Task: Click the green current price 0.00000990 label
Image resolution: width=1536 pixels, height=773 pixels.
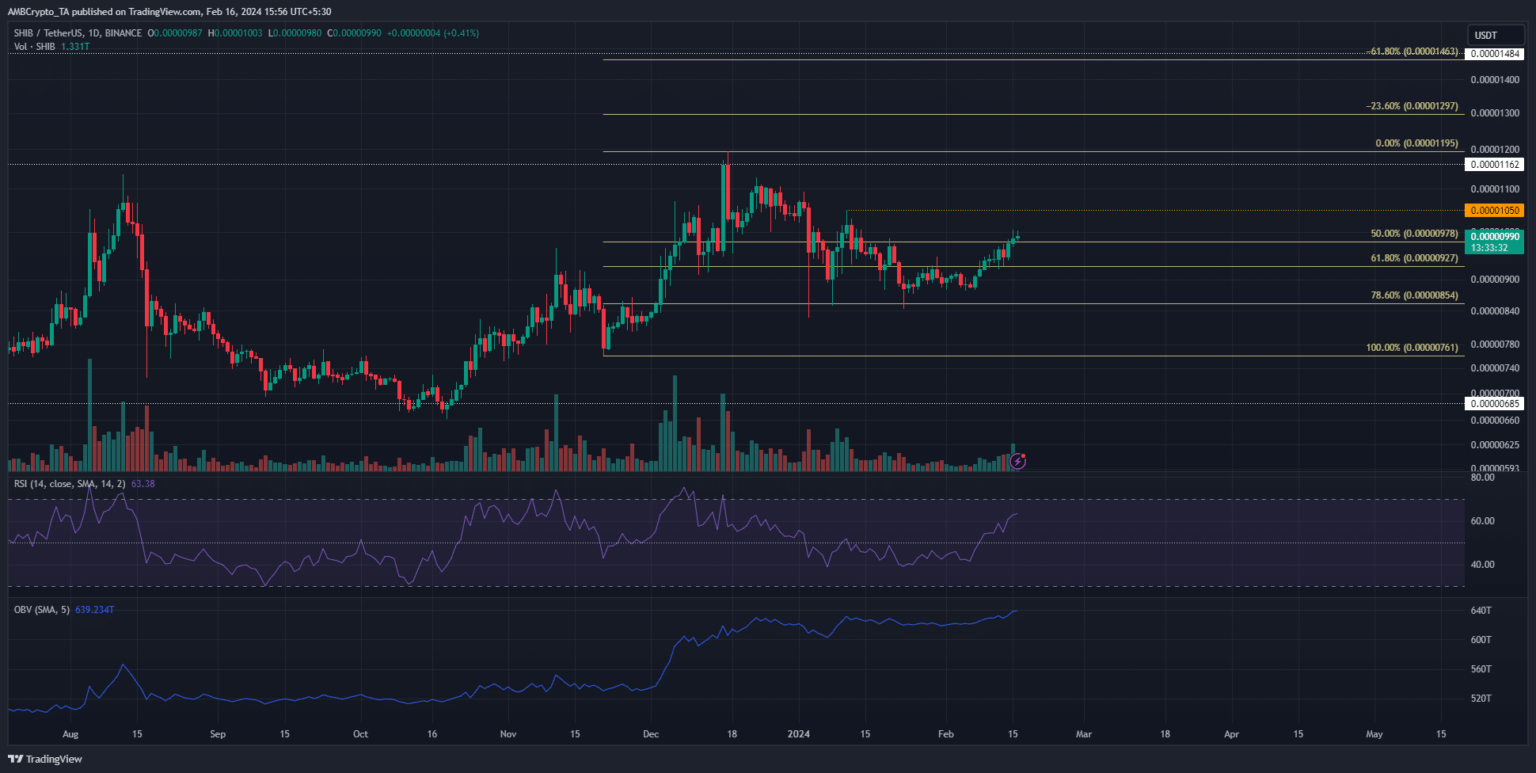Action: pyautogui.click(x=1493, y=236)
